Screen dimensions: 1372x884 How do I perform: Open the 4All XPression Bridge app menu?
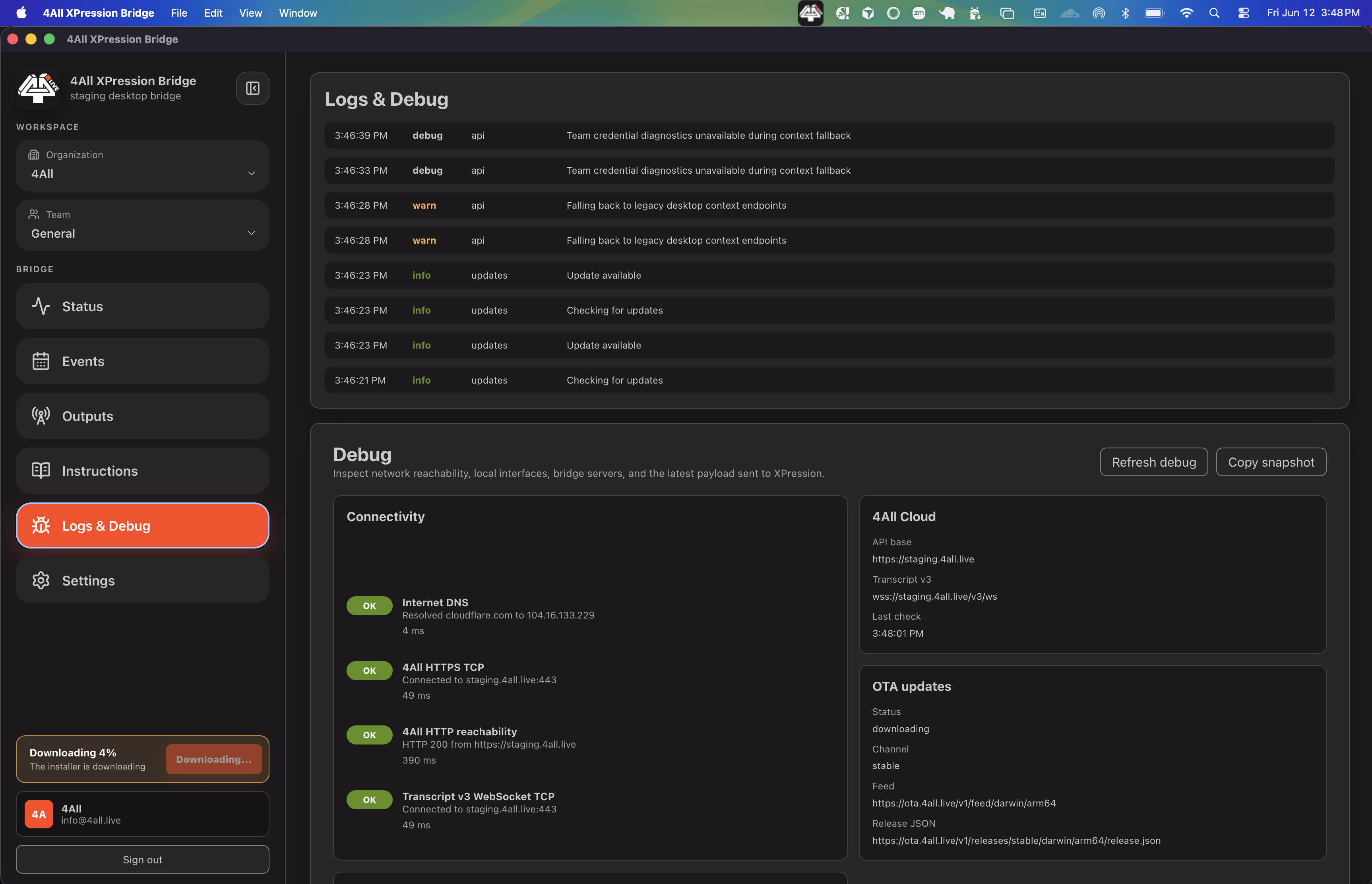[x=99, y=13]
